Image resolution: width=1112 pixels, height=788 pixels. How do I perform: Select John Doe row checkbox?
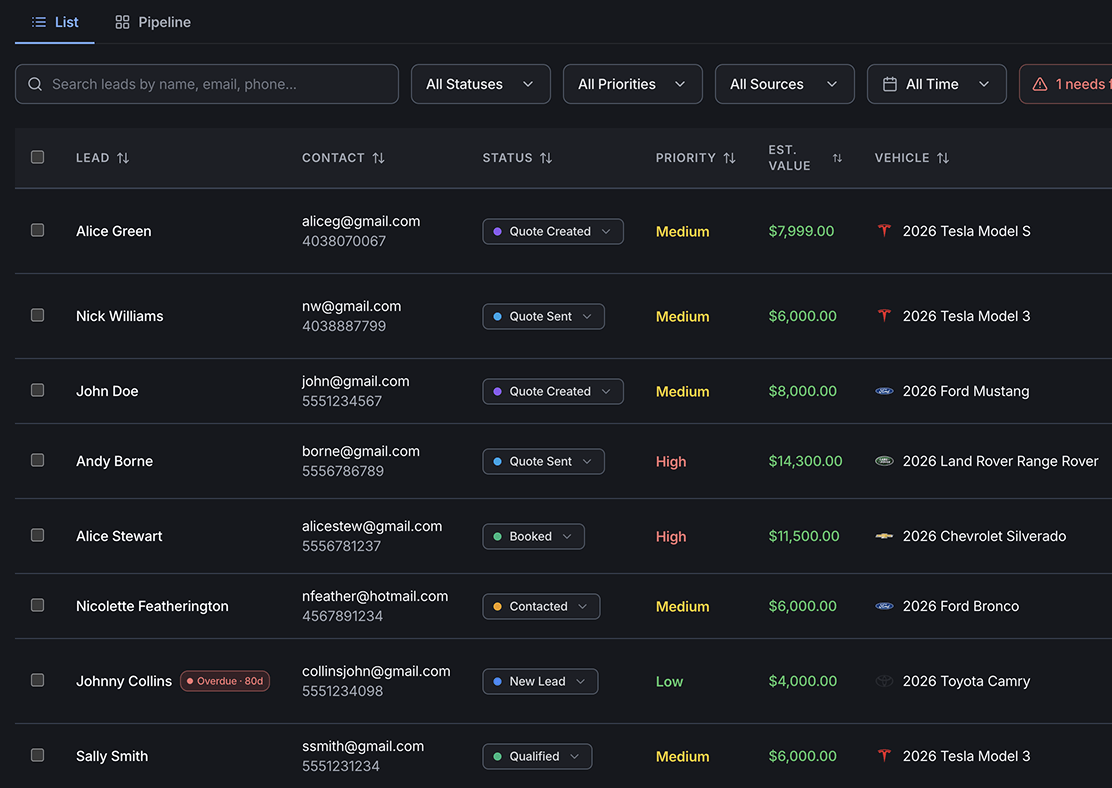[38, 390]
